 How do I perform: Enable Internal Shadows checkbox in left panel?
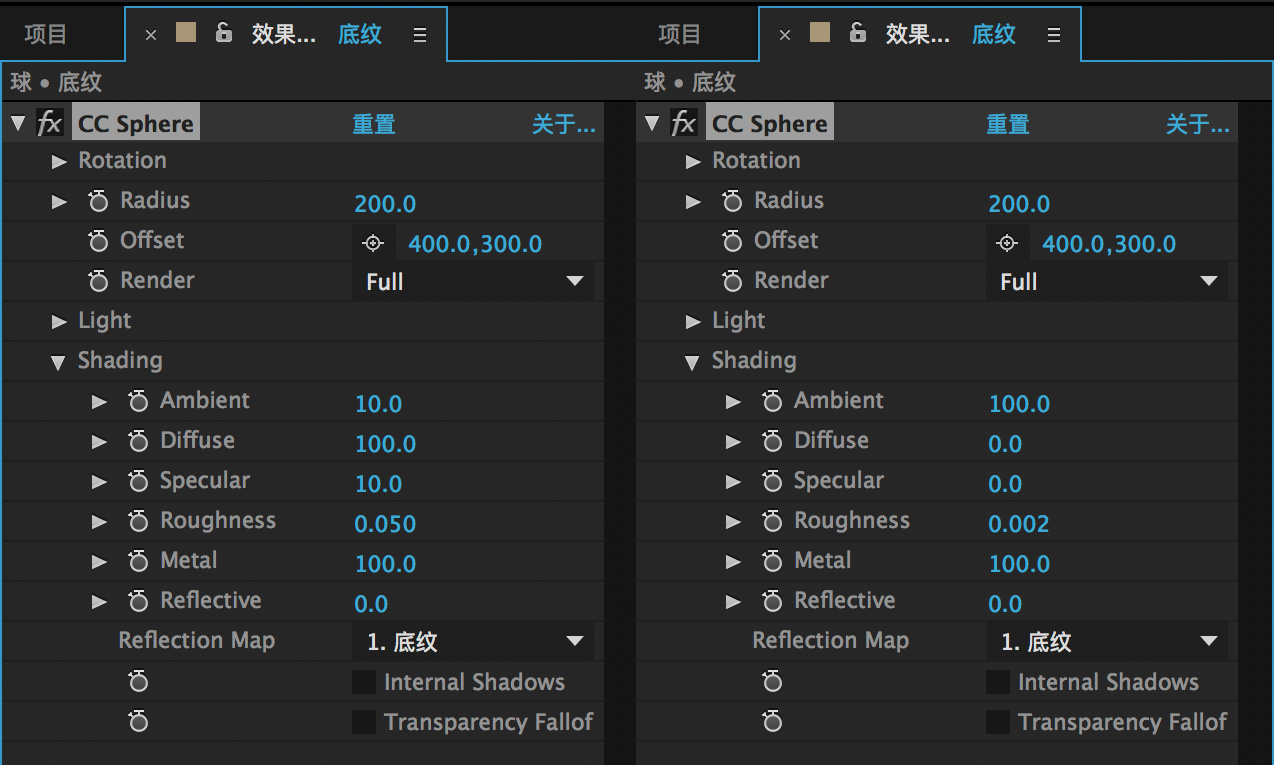point(364,682)
